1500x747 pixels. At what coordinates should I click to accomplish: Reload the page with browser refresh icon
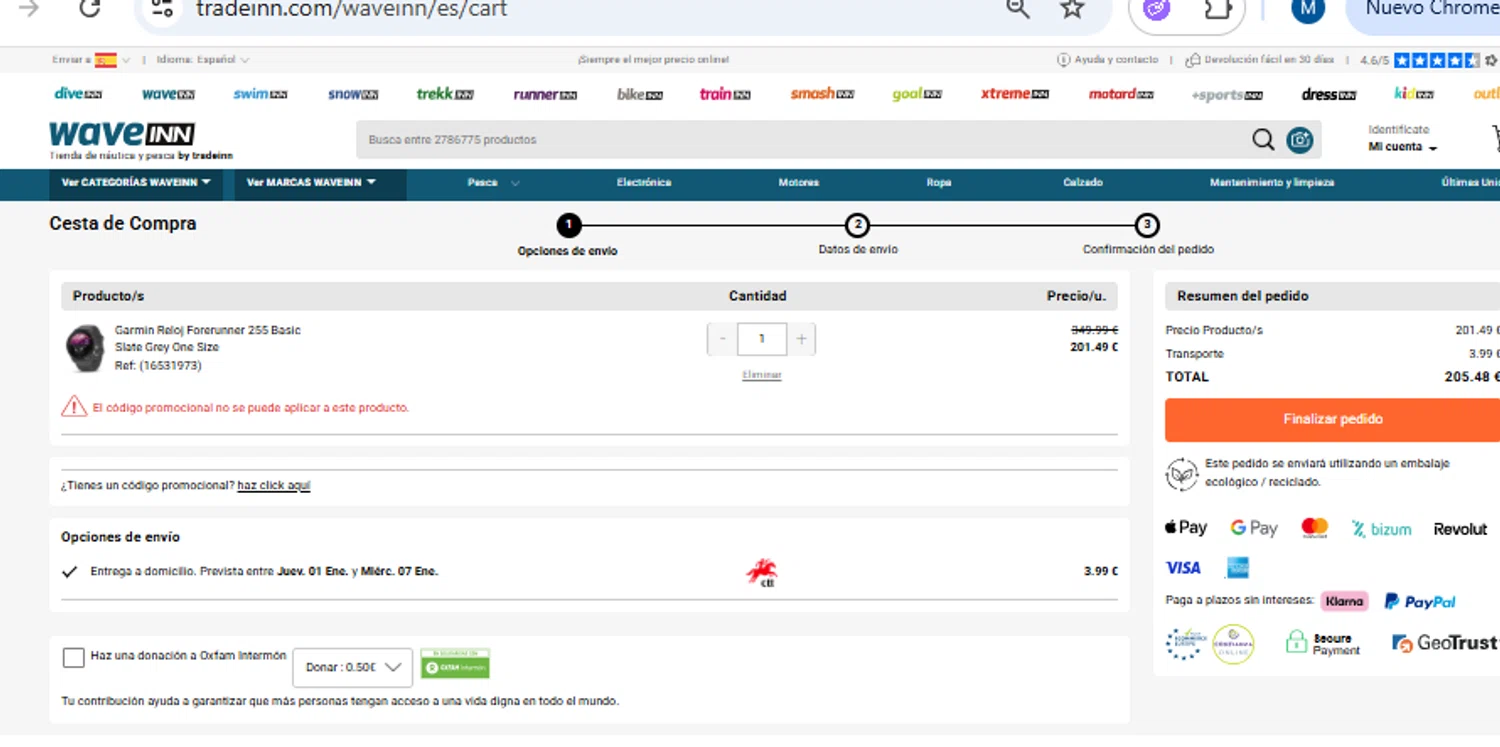click(89, 8)
